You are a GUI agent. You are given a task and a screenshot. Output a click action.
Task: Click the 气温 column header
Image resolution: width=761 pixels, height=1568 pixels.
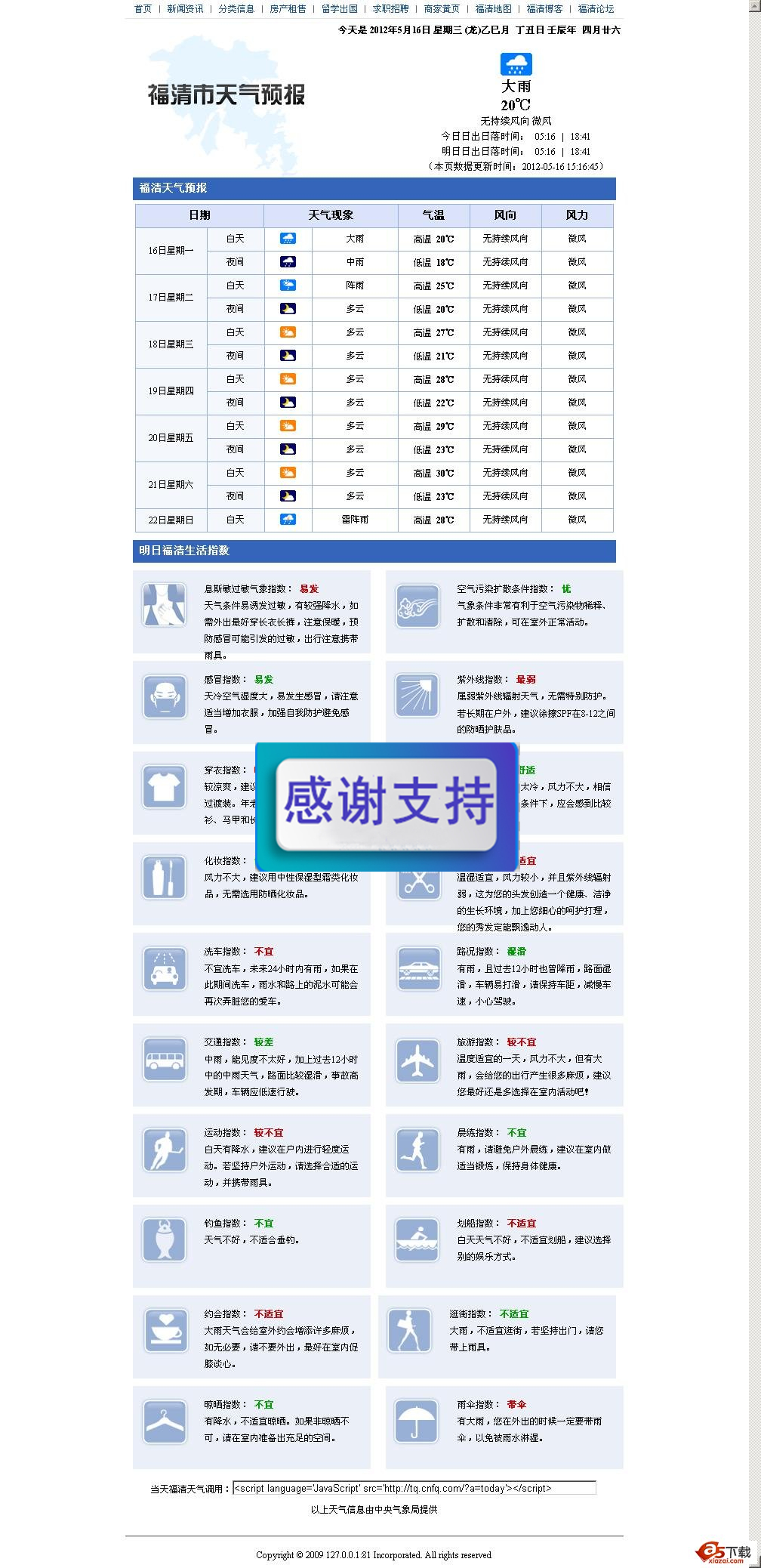[433, 215]
